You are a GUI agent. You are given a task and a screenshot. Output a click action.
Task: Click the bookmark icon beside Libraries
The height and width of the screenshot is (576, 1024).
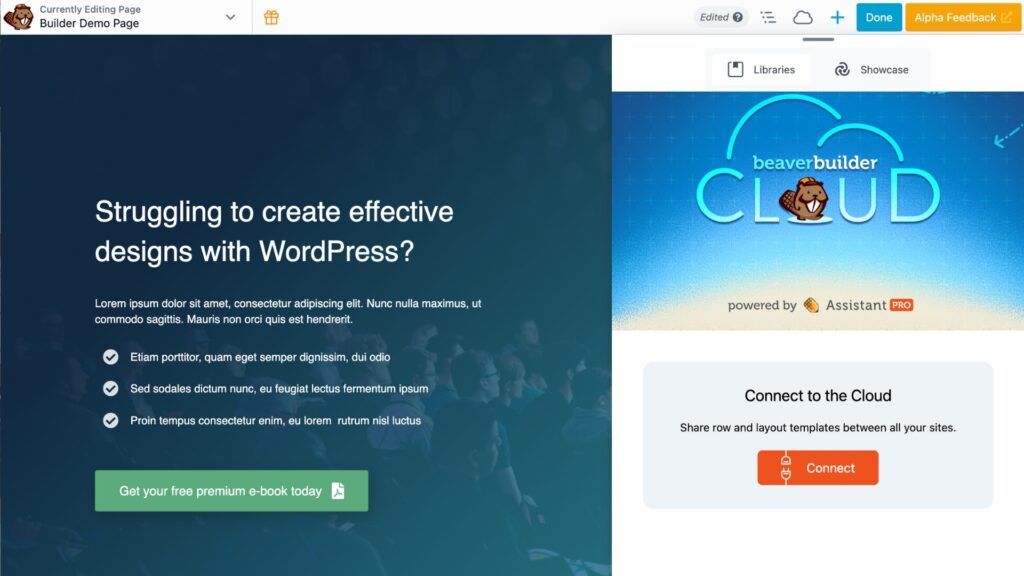click(737, 69)
